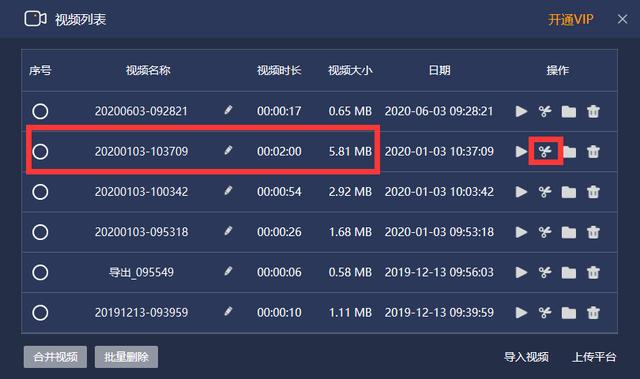Mark 20191213-093959 with its selection circle
This screenshot has width=640, height=379.
click(x=40, y=313)
